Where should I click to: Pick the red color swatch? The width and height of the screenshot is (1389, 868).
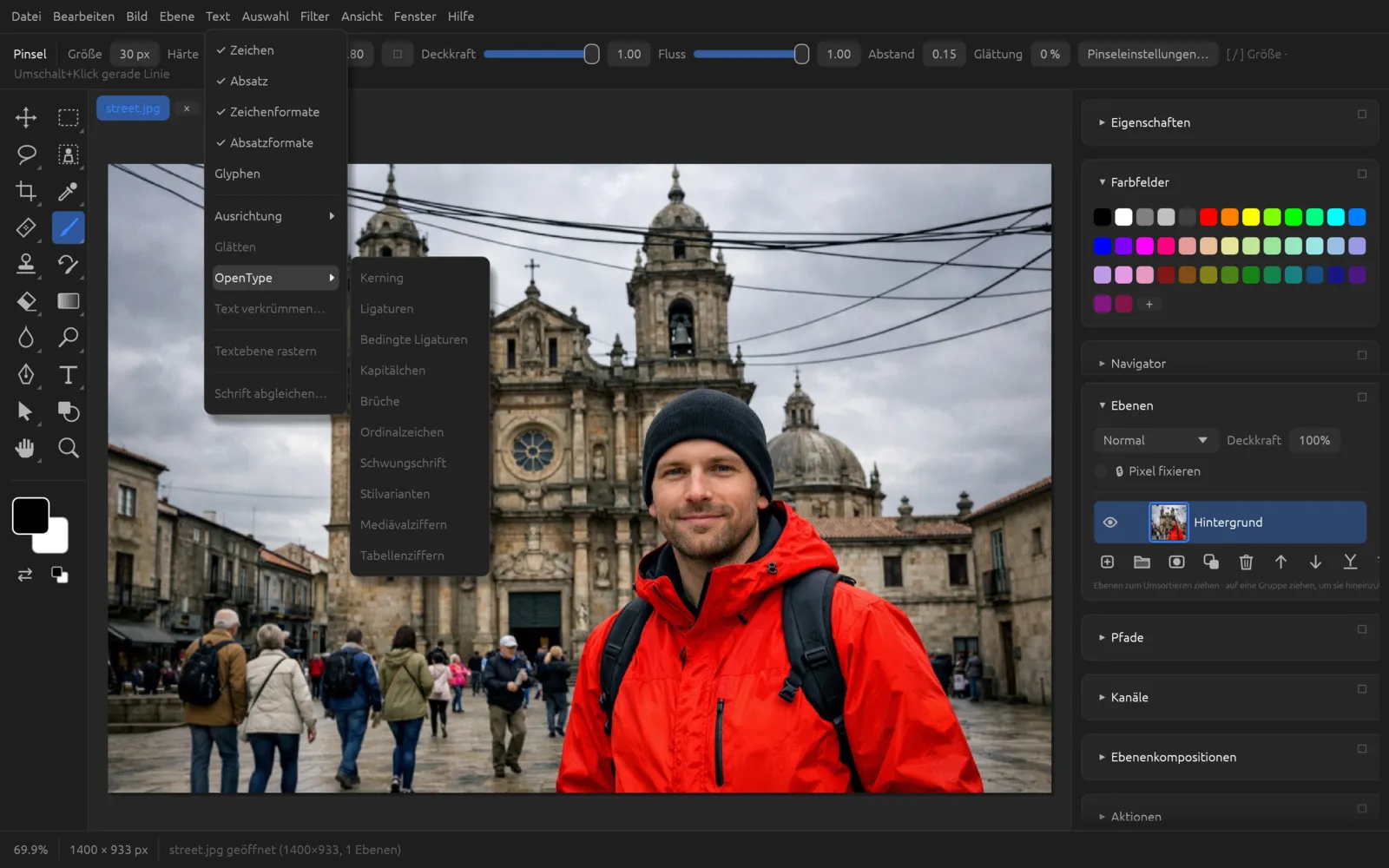[1208, 217]
